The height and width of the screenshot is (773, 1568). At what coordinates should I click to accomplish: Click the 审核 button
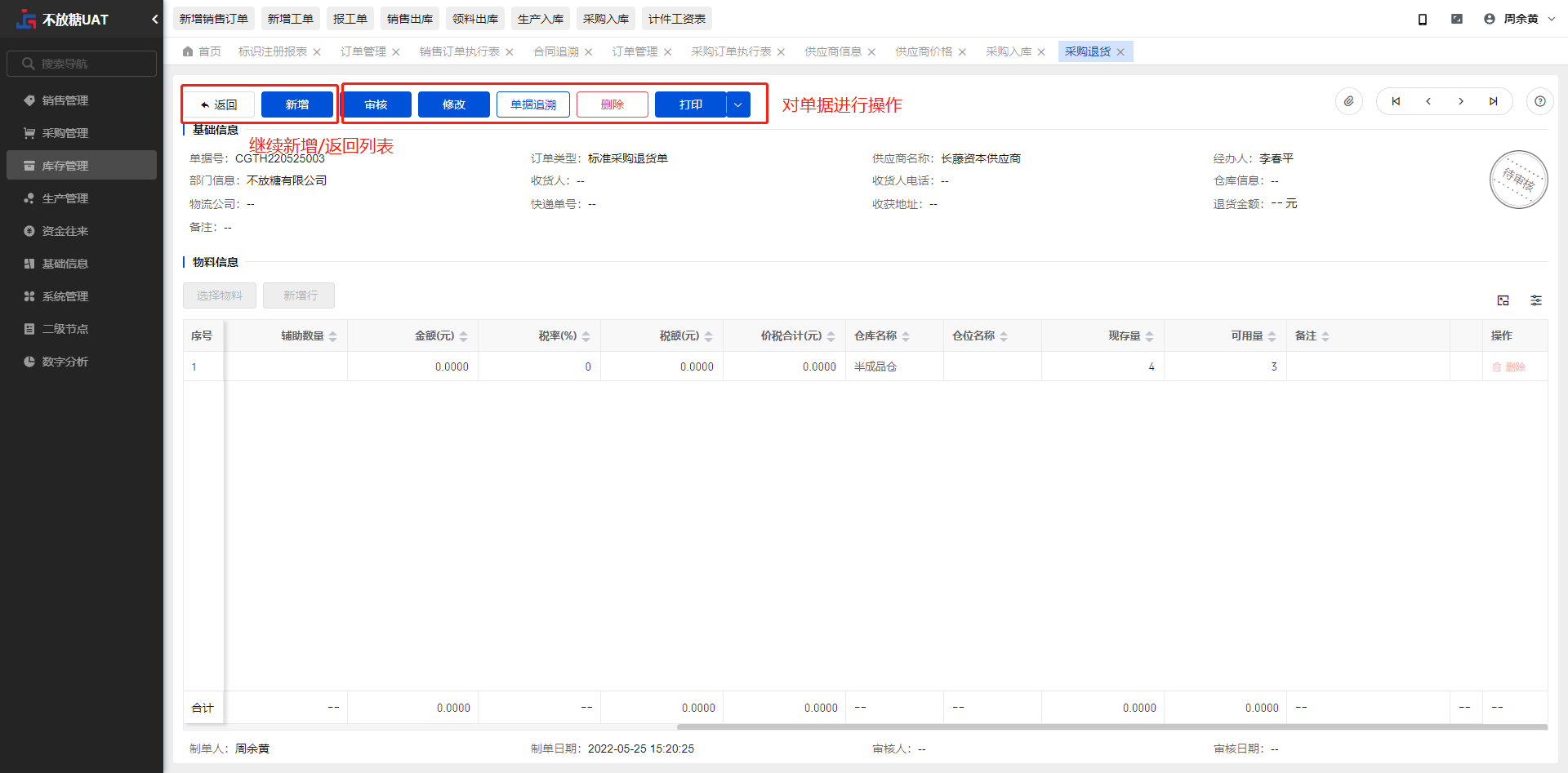click(376, 104)
